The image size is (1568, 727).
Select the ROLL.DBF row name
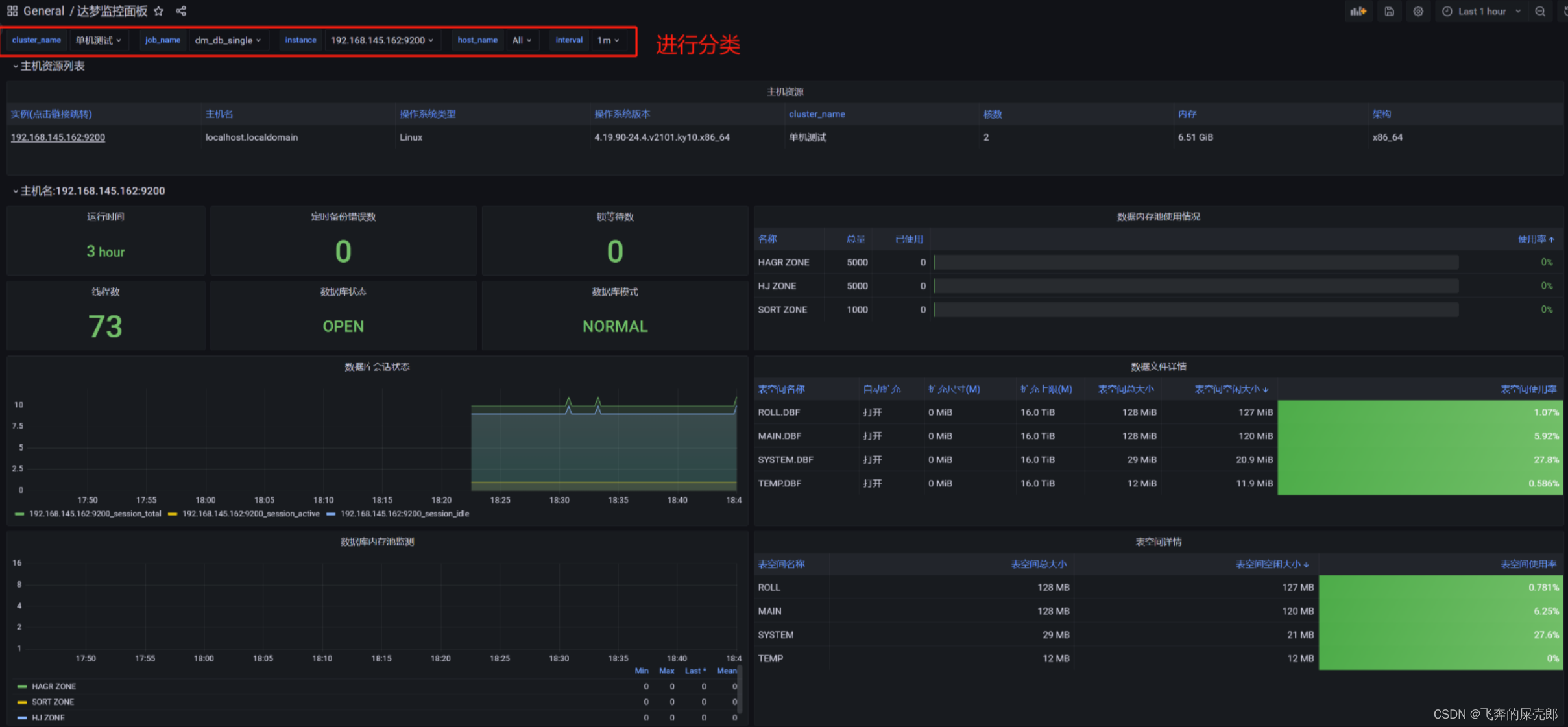tap(779, 412)
